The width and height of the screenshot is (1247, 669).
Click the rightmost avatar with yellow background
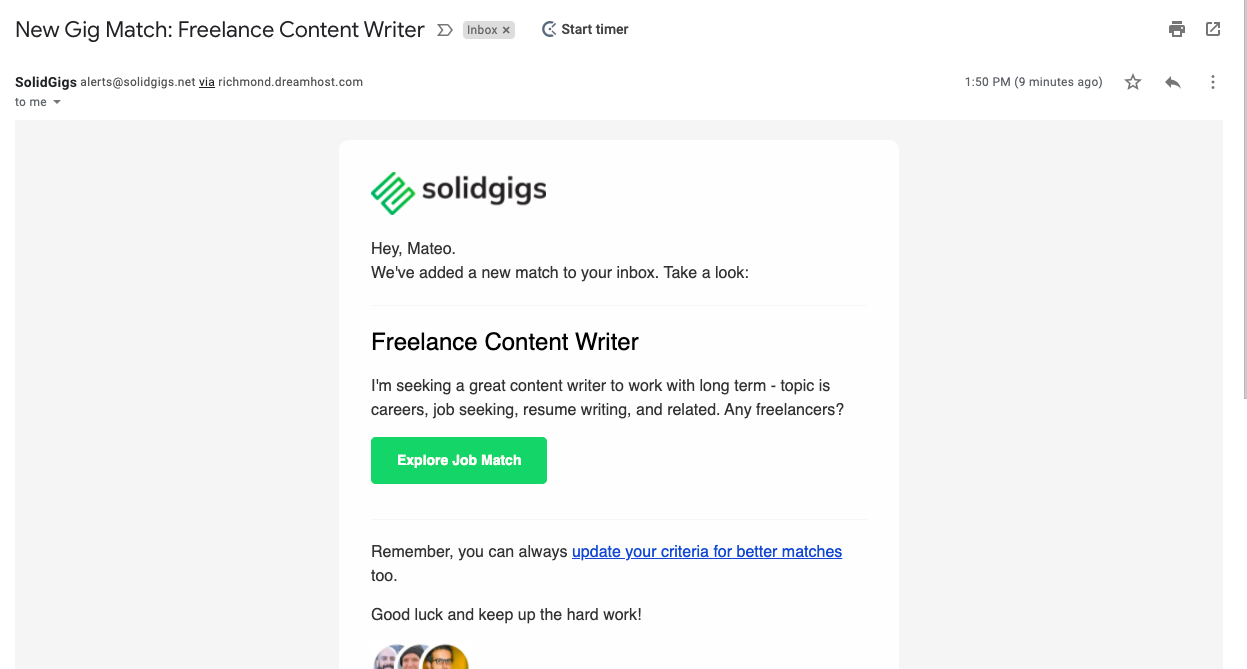pos(446,659)
